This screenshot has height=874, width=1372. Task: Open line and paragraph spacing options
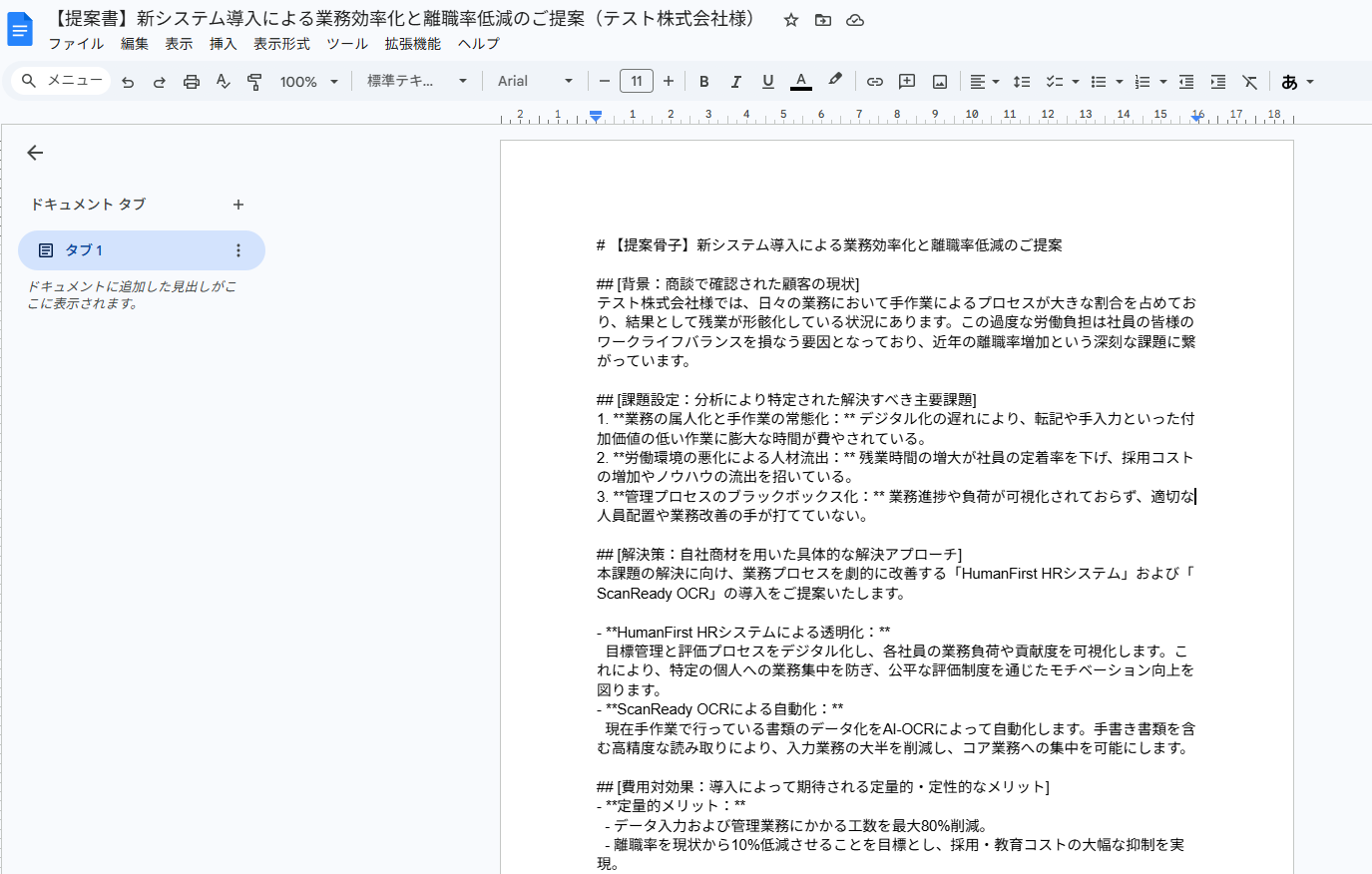click(x=1022, y=82)
